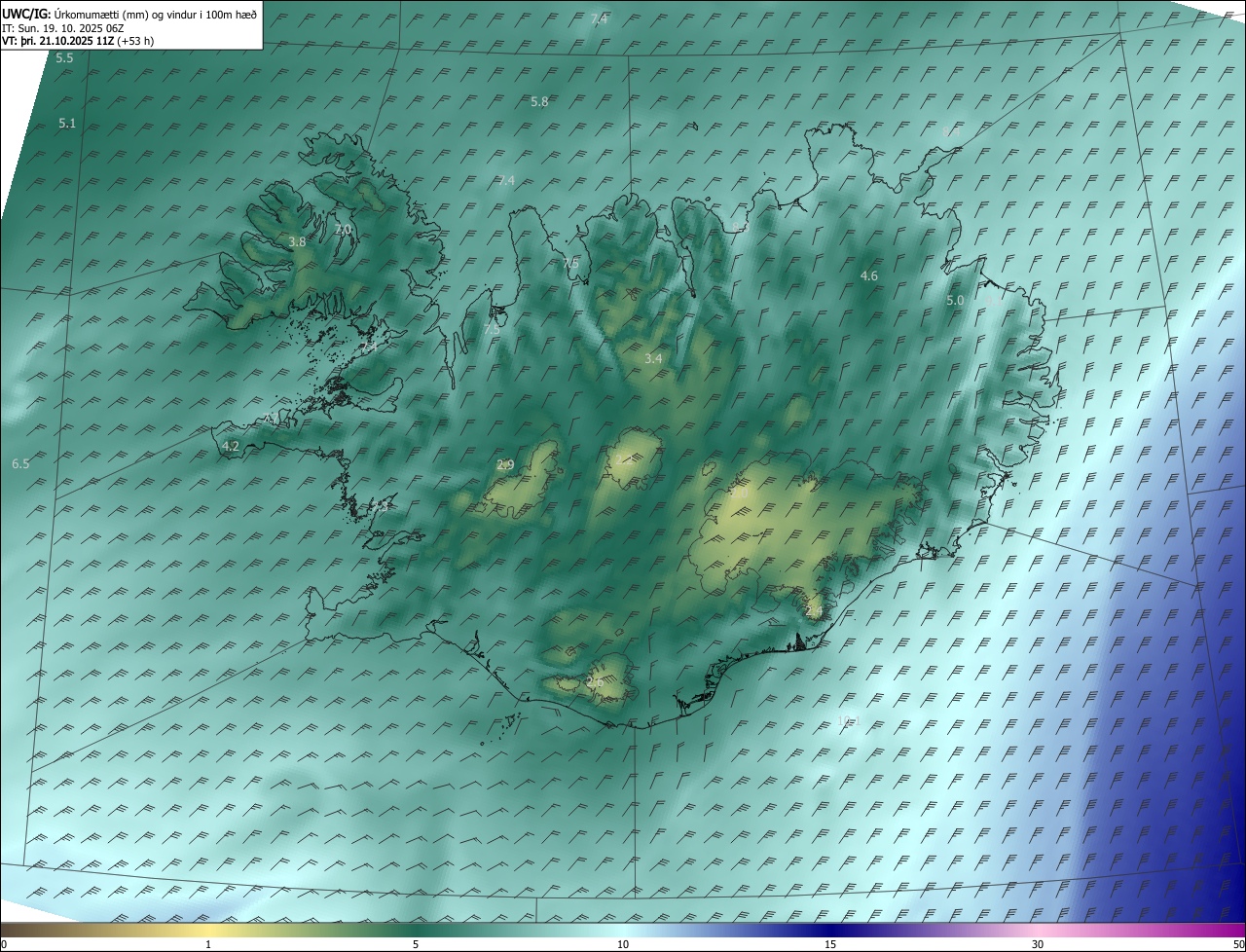Click the 10.1 value off the south coast
1246x952 pixels.
[849, 721]
